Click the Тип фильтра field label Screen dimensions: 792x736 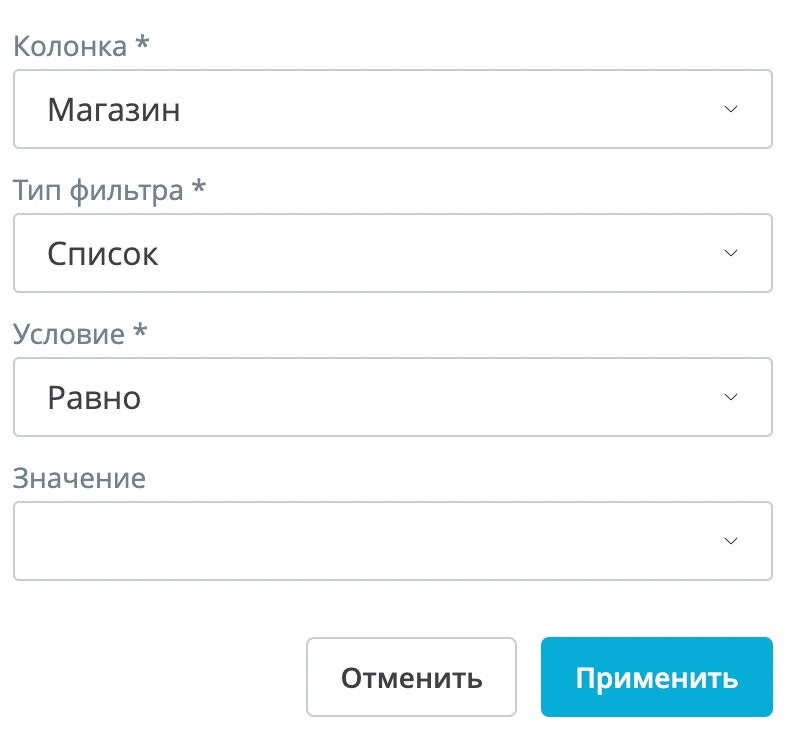tap(98, 190)
